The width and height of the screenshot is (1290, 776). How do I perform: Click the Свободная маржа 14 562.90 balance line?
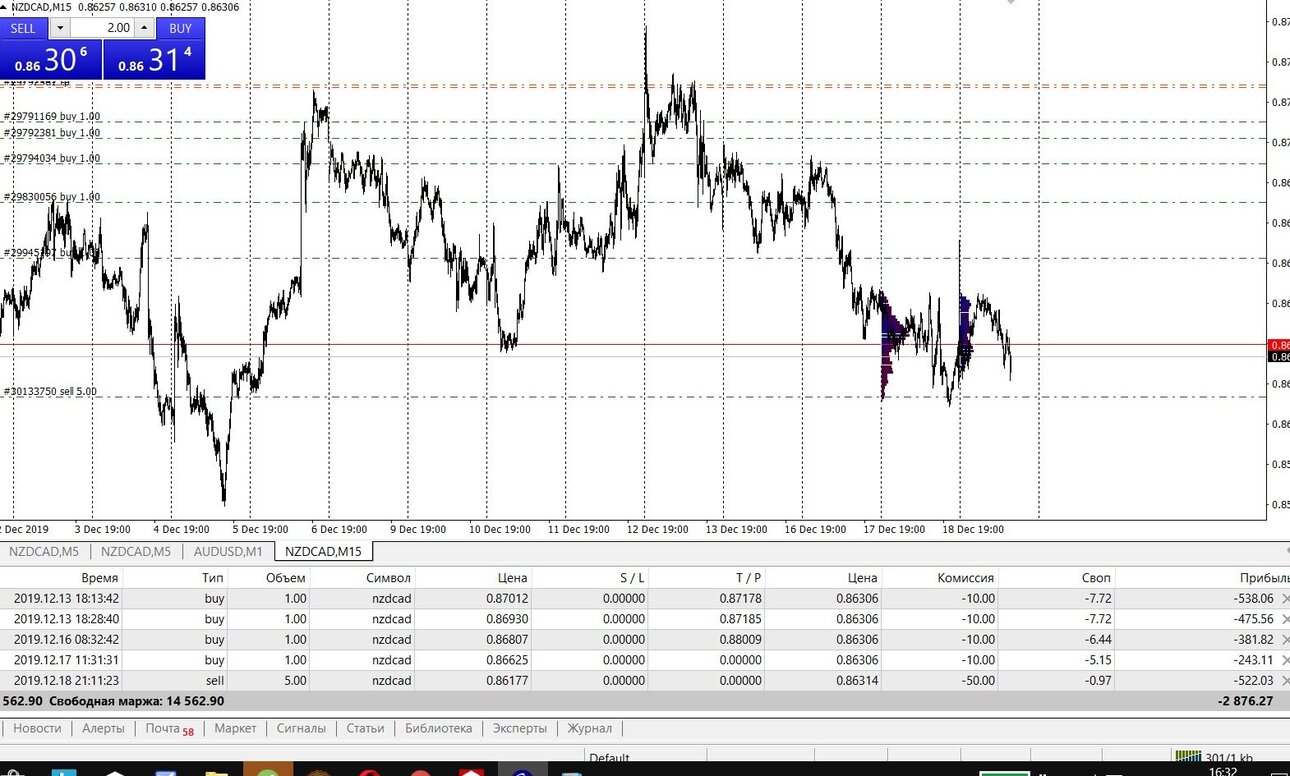coord(136,701)
